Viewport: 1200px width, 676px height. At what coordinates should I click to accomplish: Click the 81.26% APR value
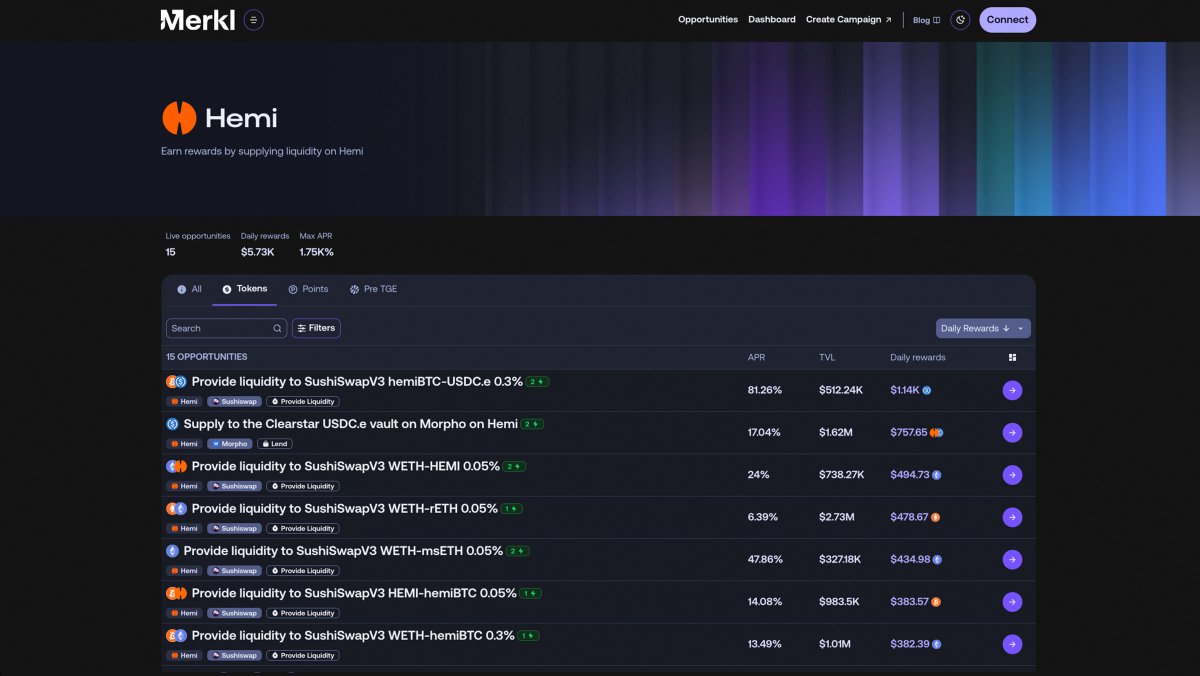click(x=765, y=391)
